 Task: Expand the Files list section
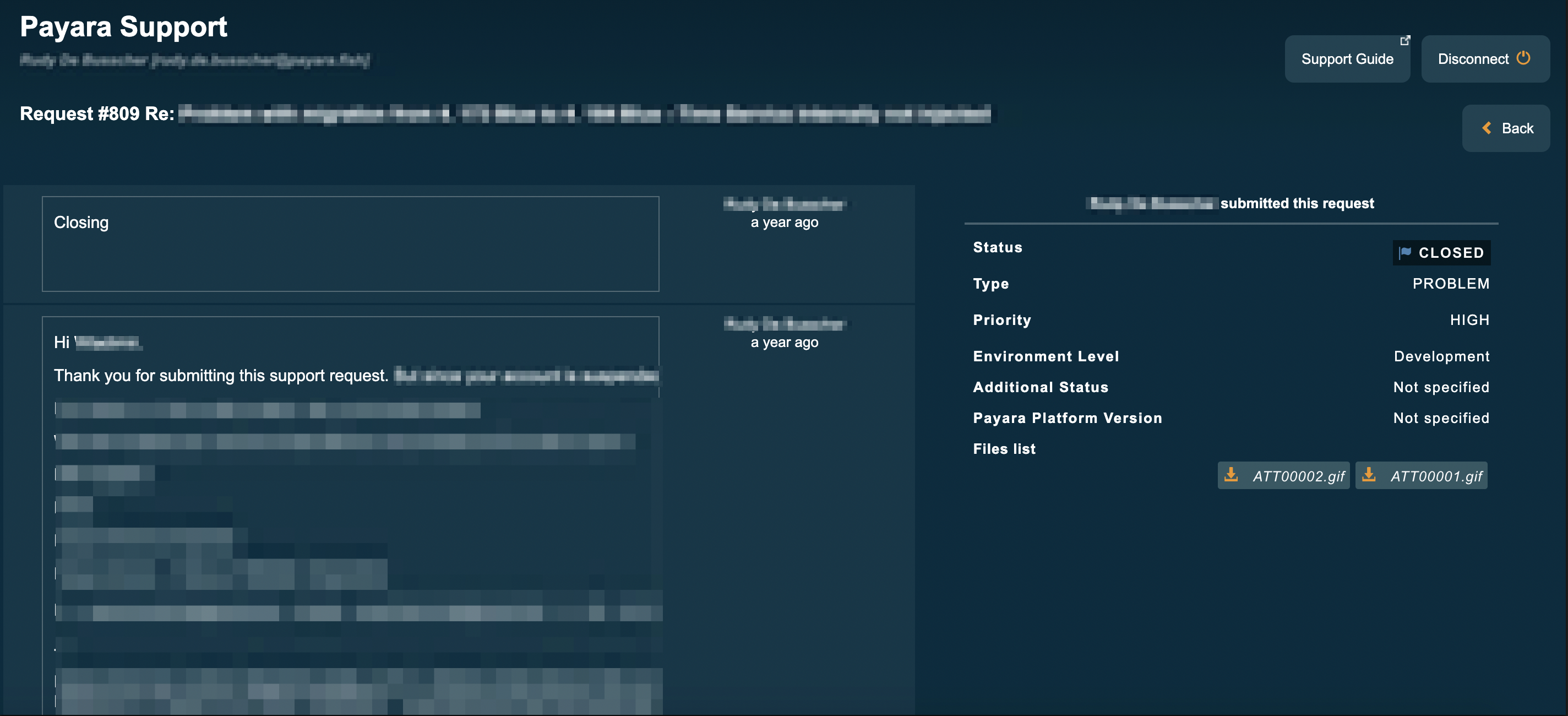(1004, 448)
